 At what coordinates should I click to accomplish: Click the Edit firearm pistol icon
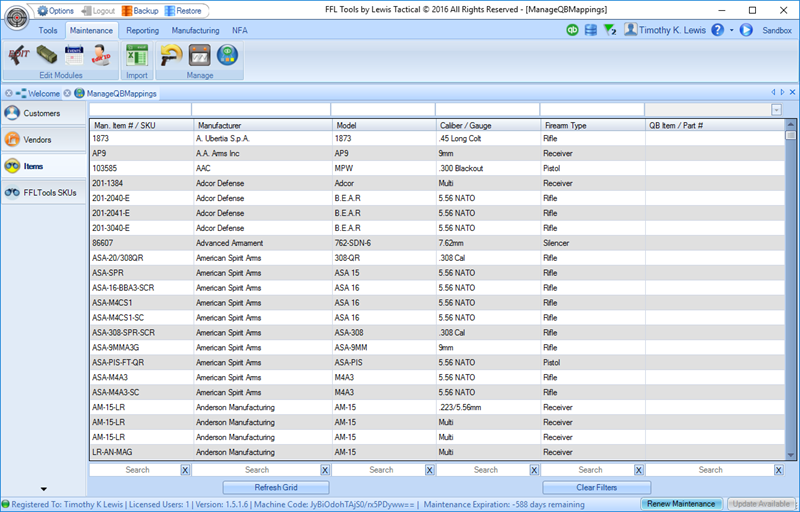pos(18,56)
